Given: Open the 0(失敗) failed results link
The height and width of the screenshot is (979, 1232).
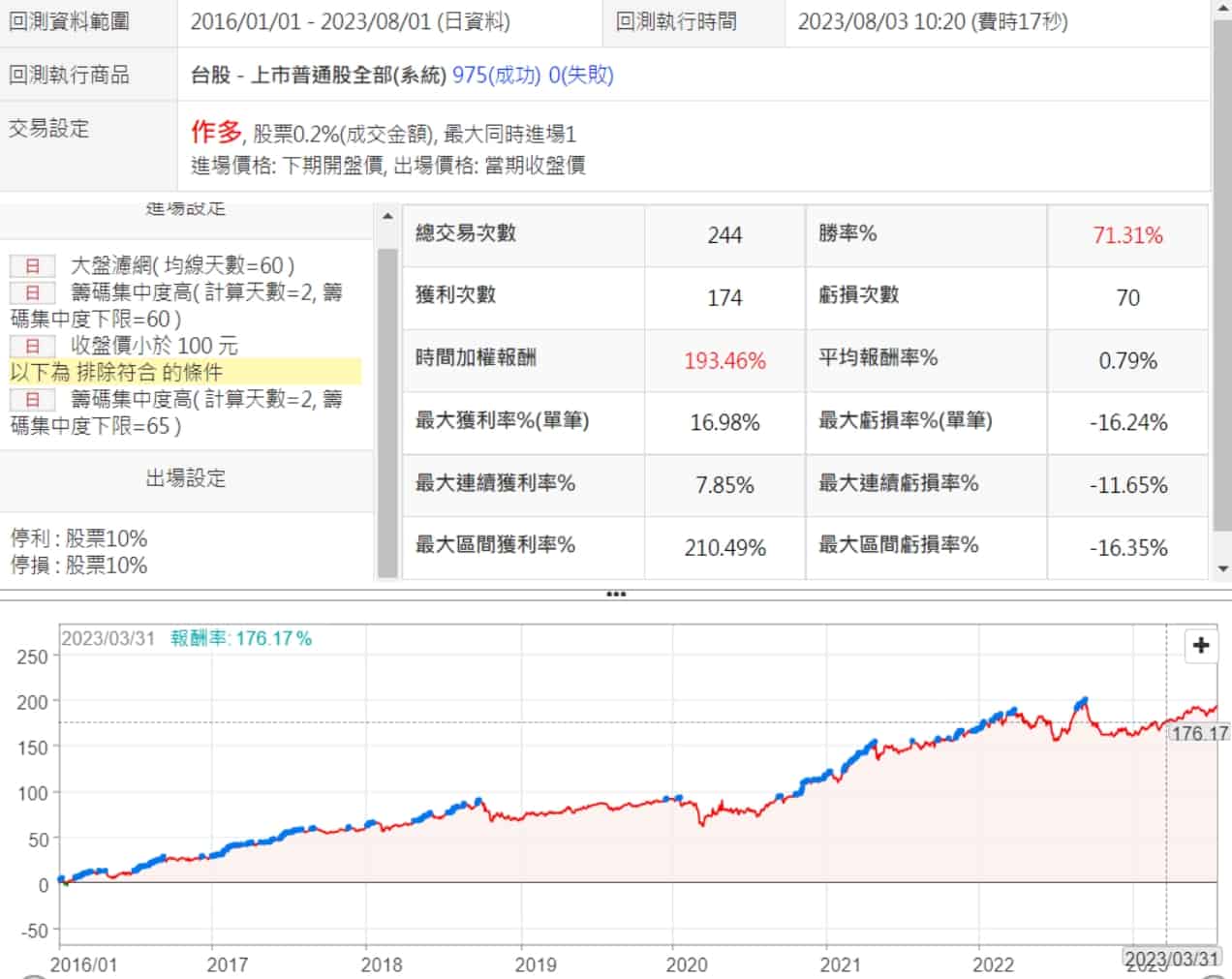Looking at the screenshot, I should (x=580, y=76).
